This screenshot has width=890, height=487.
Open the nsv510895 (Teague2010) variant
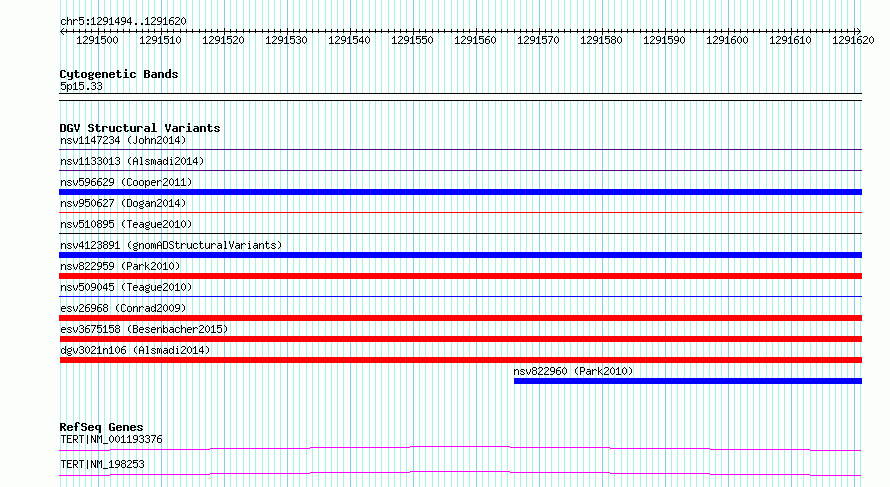(x=126, y=224)
